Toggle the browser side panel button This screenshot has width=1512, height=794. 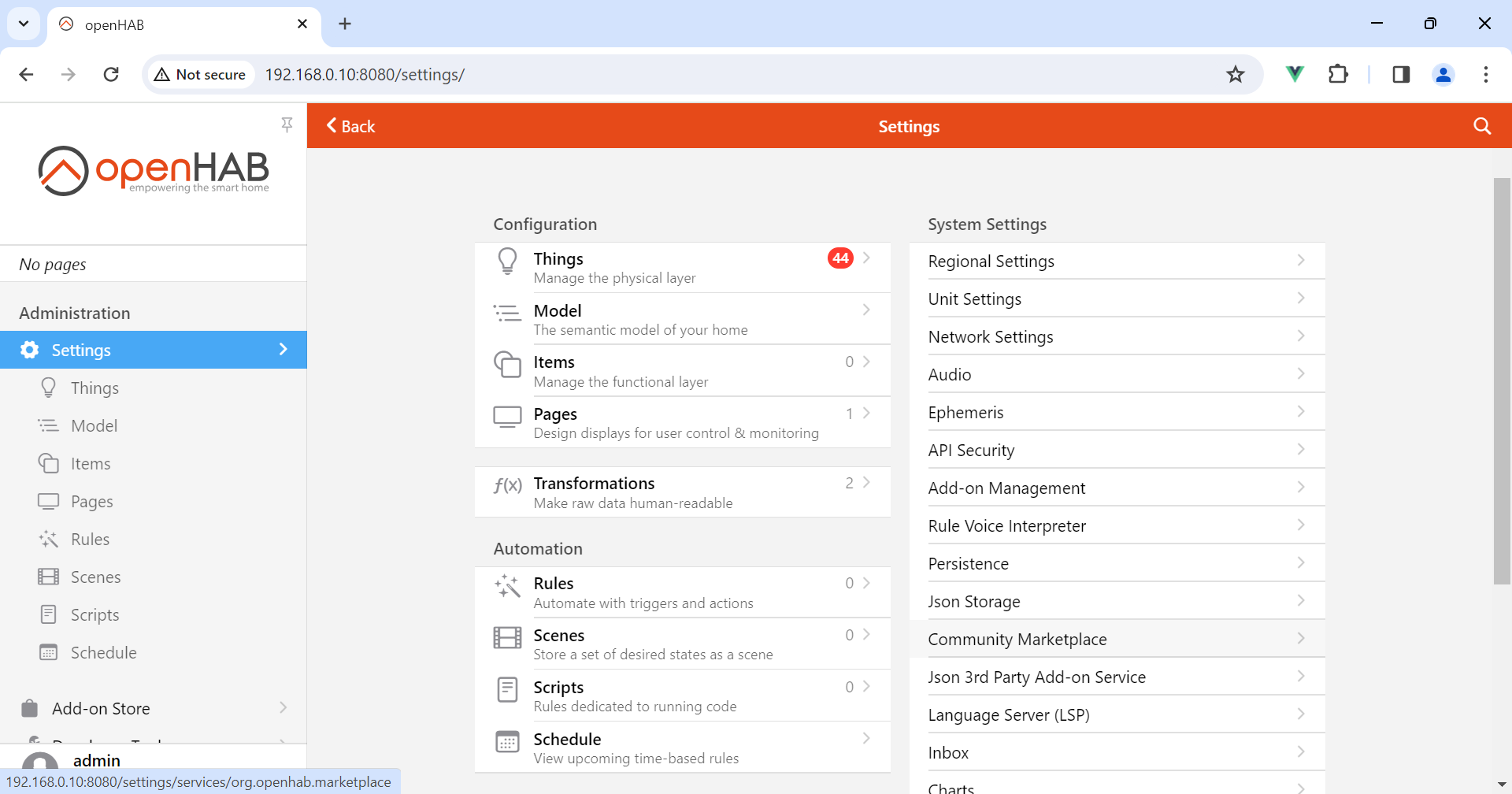click(x=1400, y=74)
